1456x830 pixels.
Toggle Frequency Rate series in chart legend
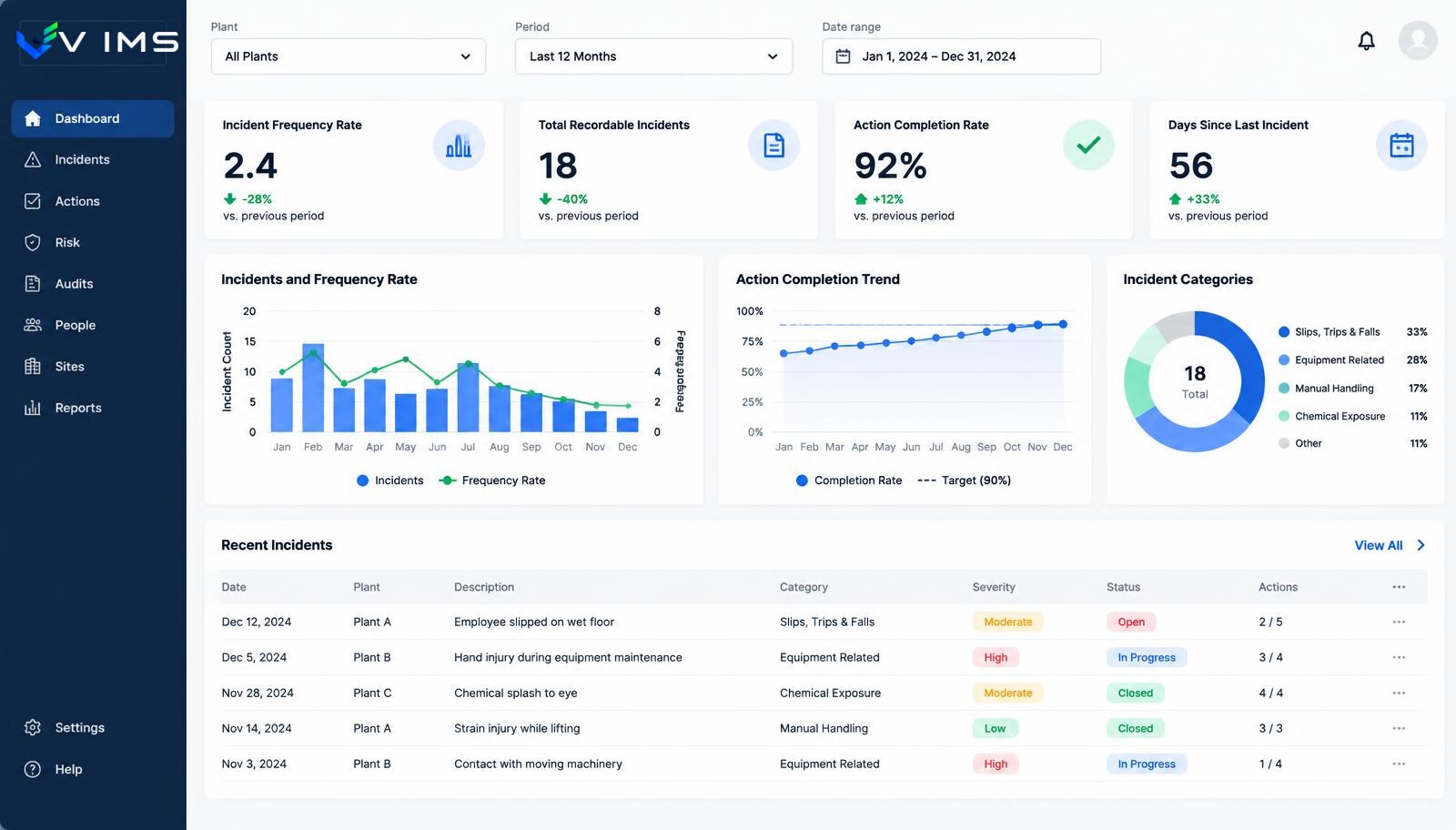tap(492, 481)
